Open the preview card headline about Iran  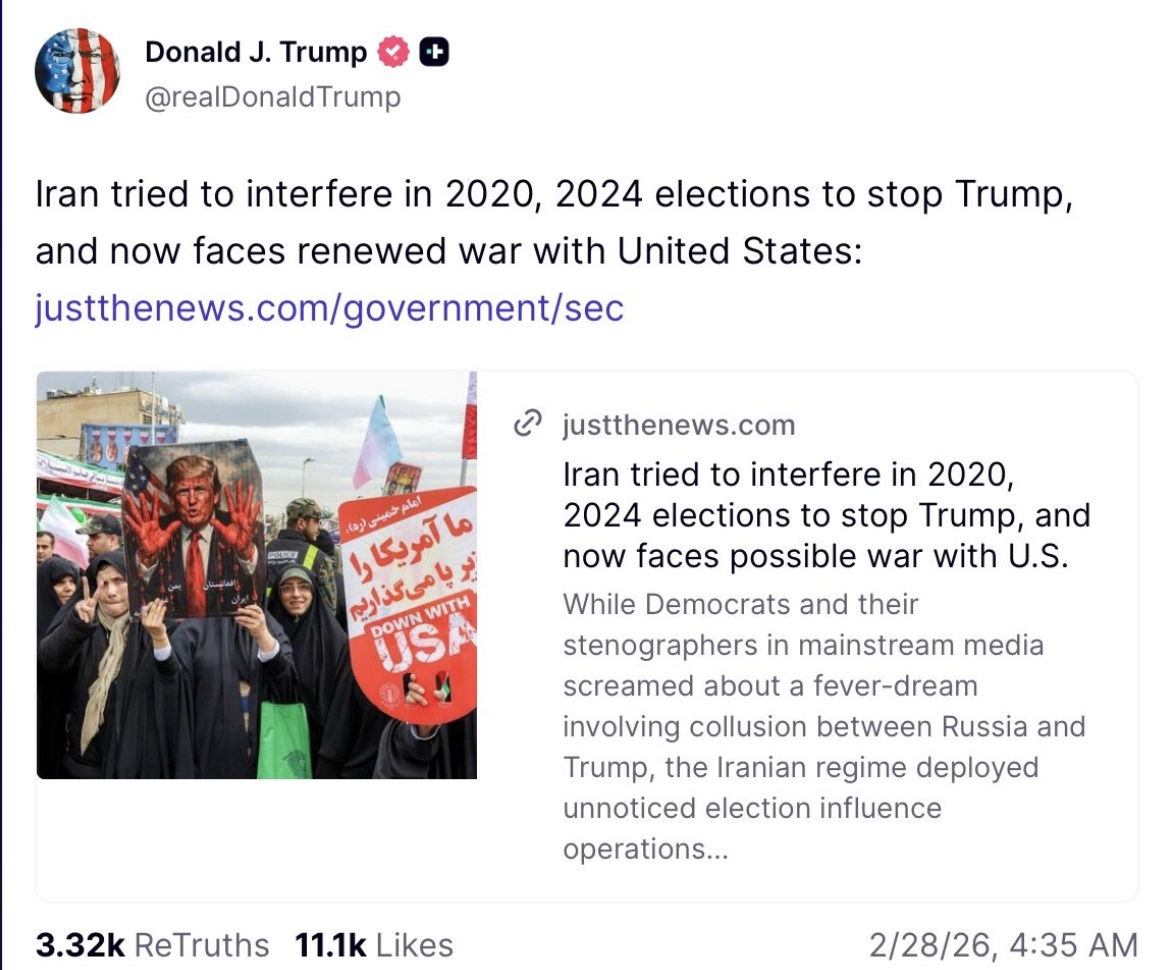click(826, 515)
